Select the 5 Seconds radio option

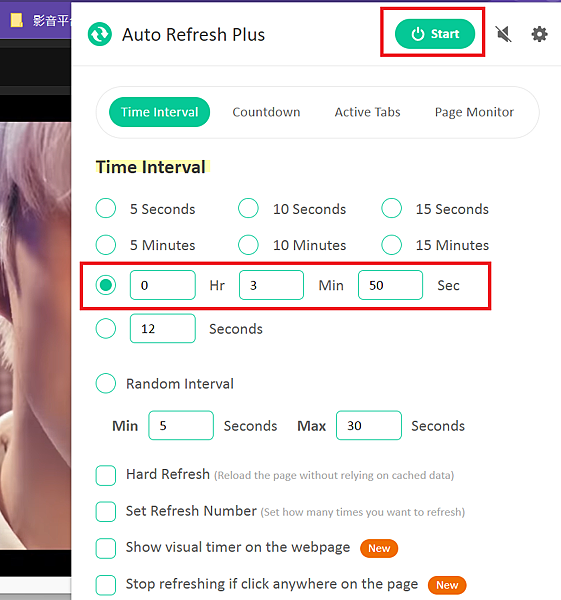coord(106,208)
